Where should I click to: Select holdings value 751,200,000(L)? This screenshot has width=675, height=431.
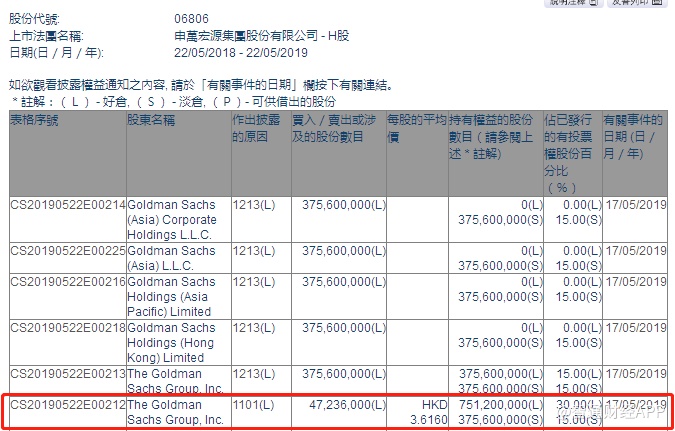(x=501, y=405)
